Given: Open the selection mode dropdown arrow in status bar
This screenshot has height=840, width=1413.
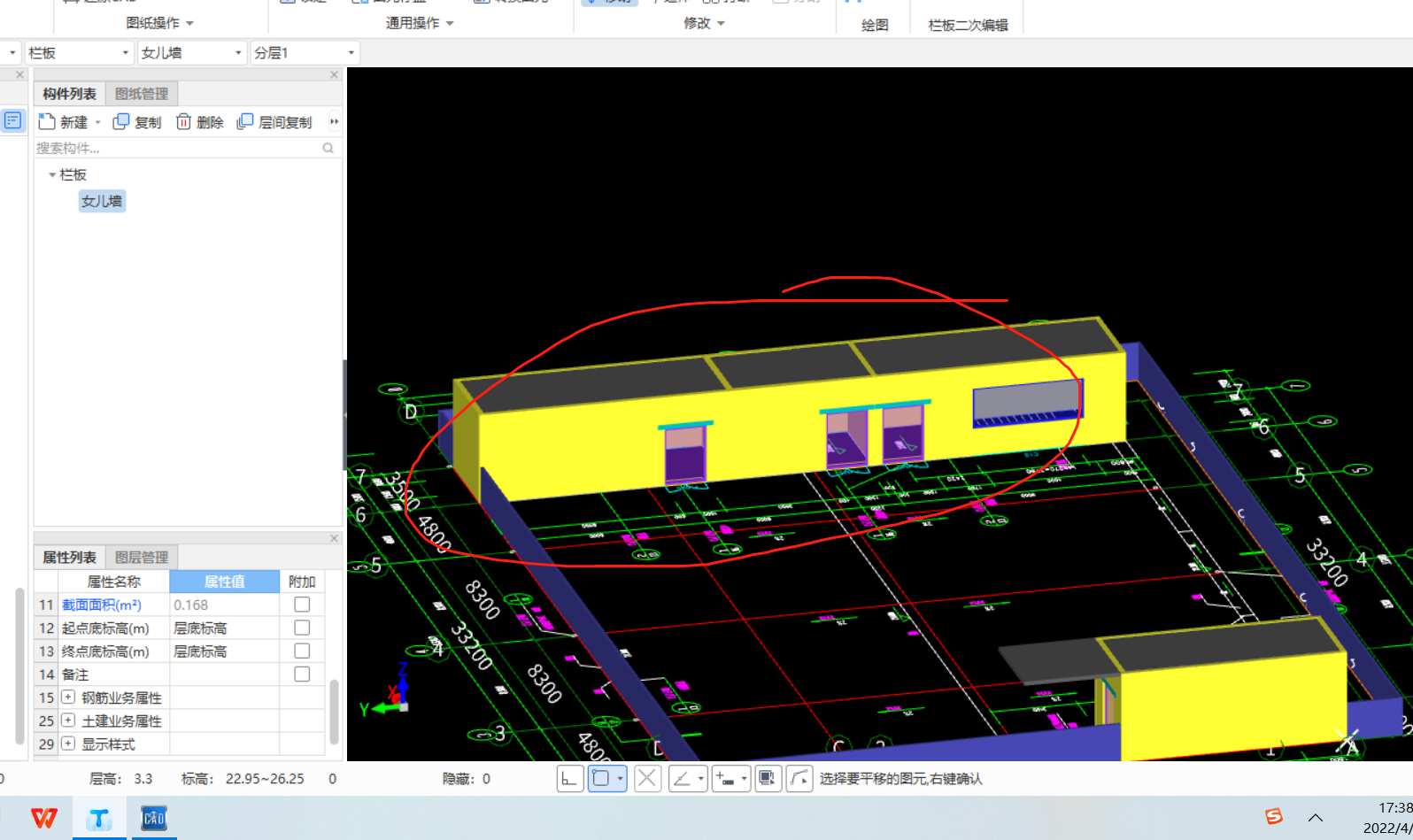Looking at the screenshot, I should tap(620, 779).
